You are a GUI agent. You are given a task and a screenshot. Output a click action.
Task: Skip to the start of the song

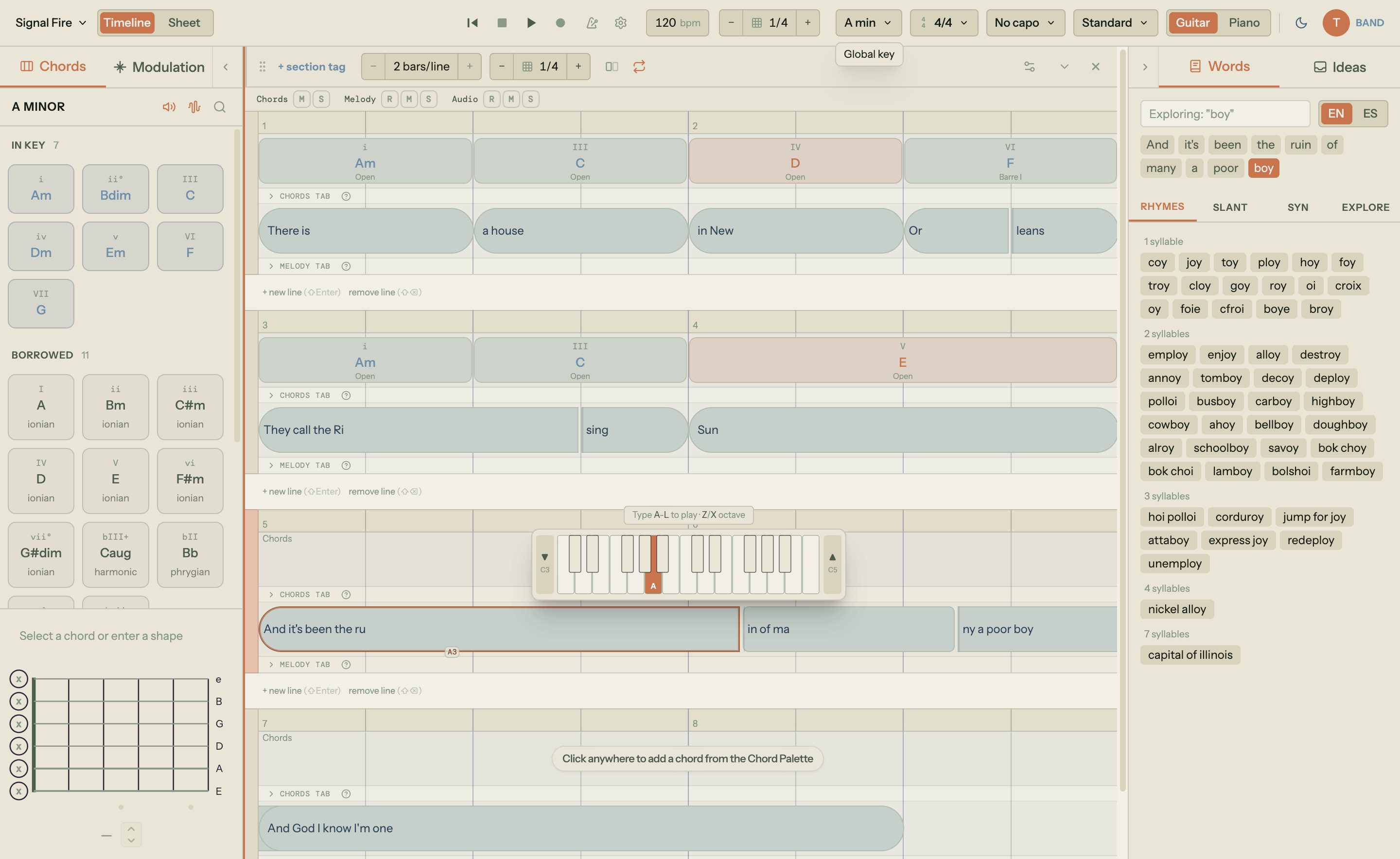(472, 23)
